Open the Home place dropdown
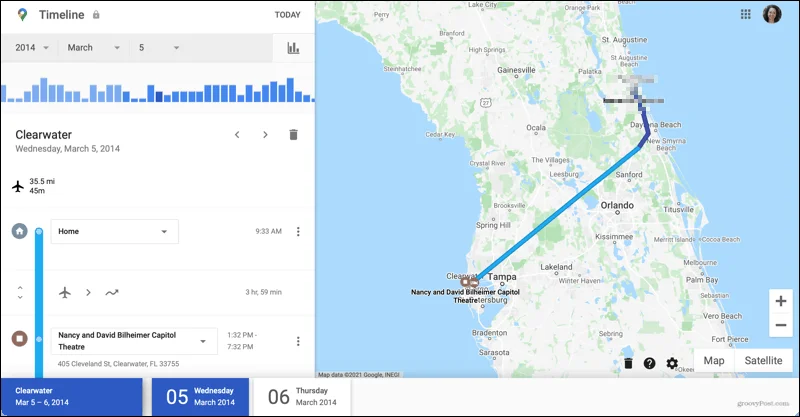Screen dimensions: 800x417 coord(115,231)
